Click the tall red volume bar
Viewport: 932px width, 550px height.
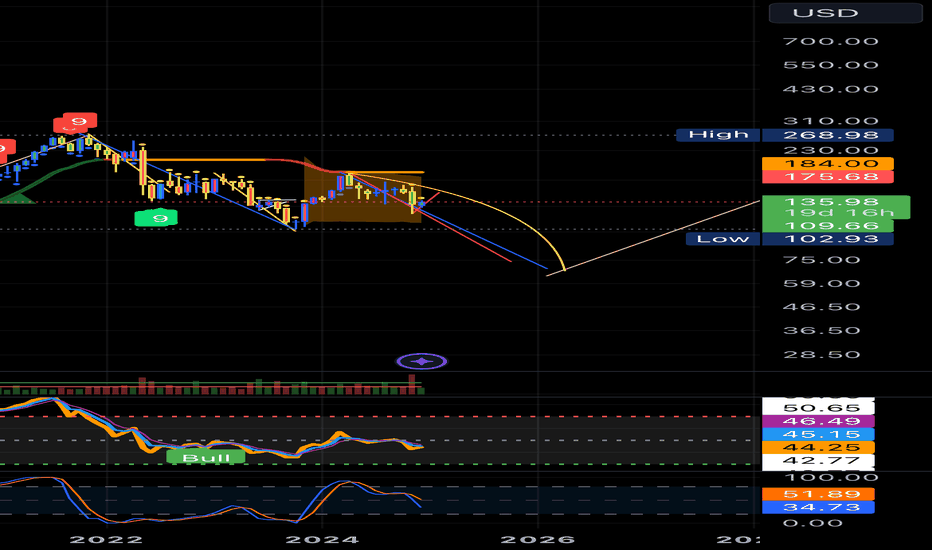click(x=411, y=384)
